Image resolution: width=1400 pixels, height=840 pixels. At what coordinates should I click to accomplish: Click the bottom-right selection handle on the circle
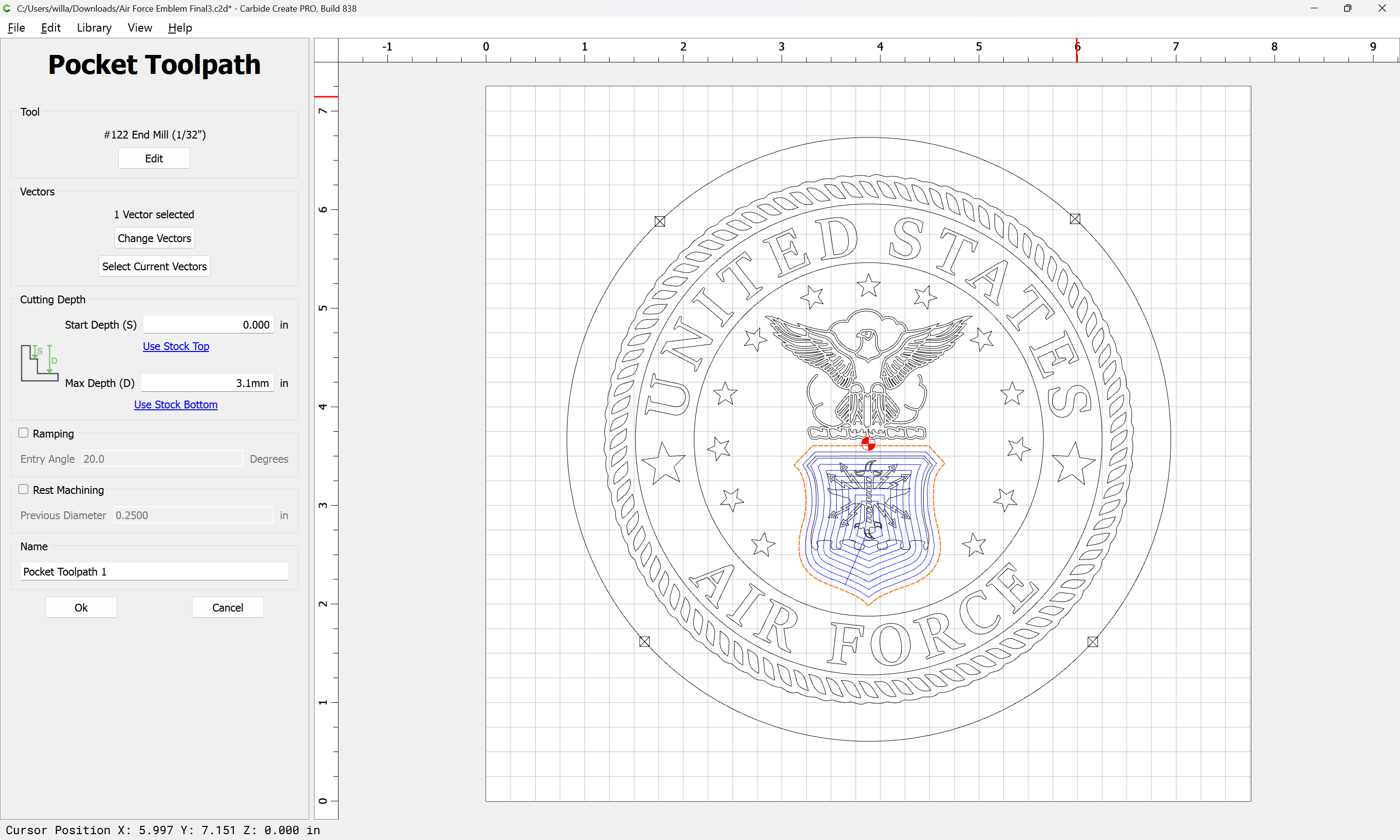click(1093, 641)
